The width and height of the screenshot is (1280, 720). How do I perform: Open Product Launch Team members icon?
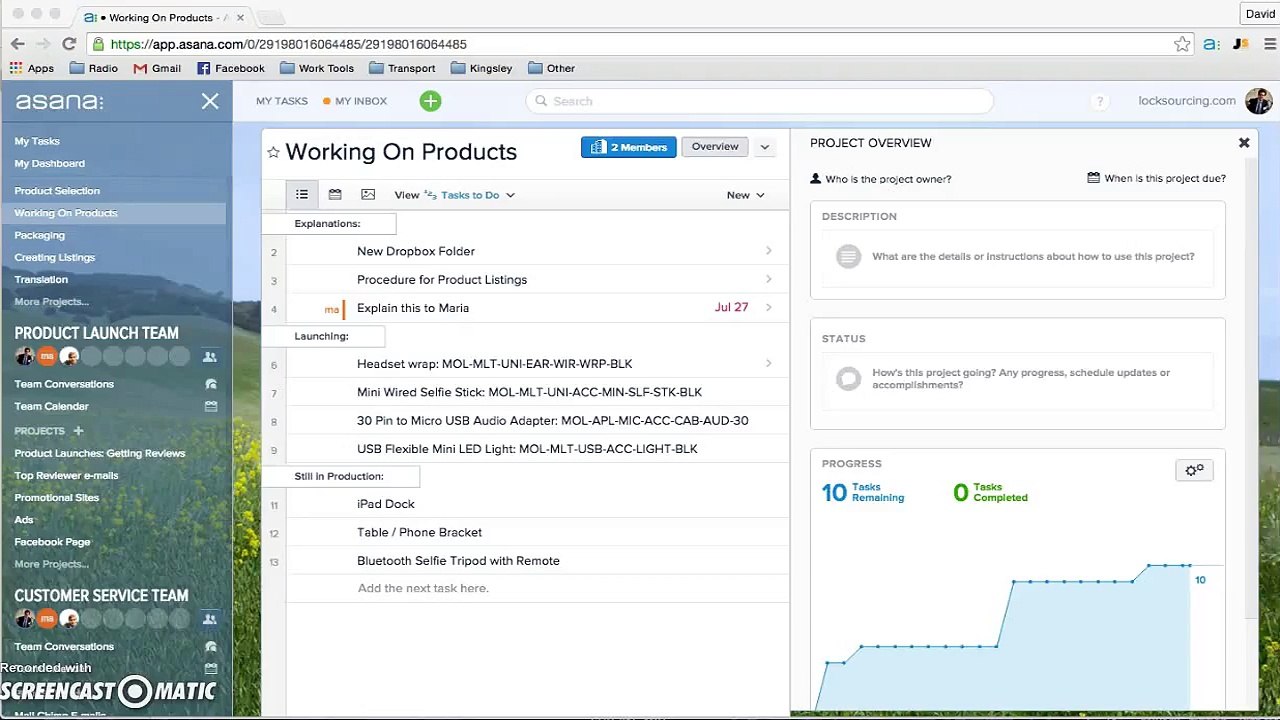tap(210, 356)
